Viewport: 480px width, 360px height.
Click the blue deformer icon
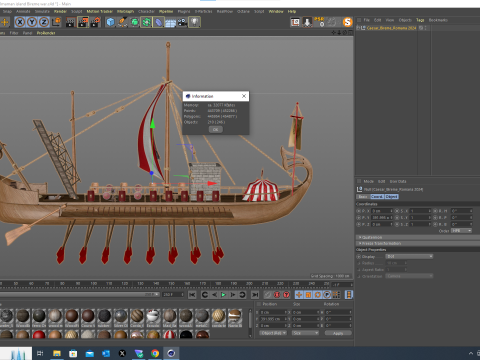click(x=158, y=22)
